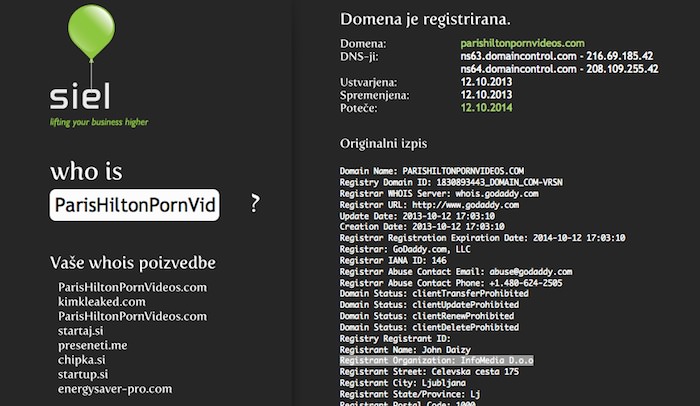Click the 'DNS-ji:' label
700x406 pixels.
[359, 57]
